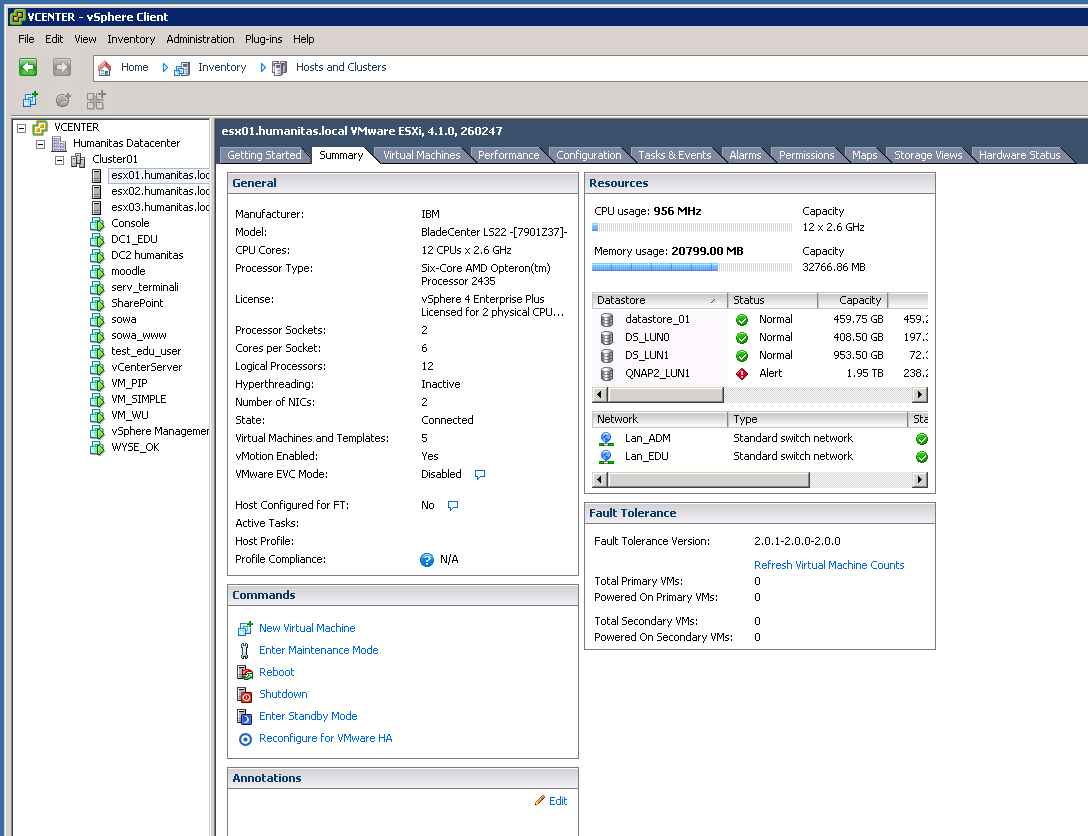Open the Hardware Status tab
The height and width of the screenshot is (836, 1088).
tap(1019, 155)
